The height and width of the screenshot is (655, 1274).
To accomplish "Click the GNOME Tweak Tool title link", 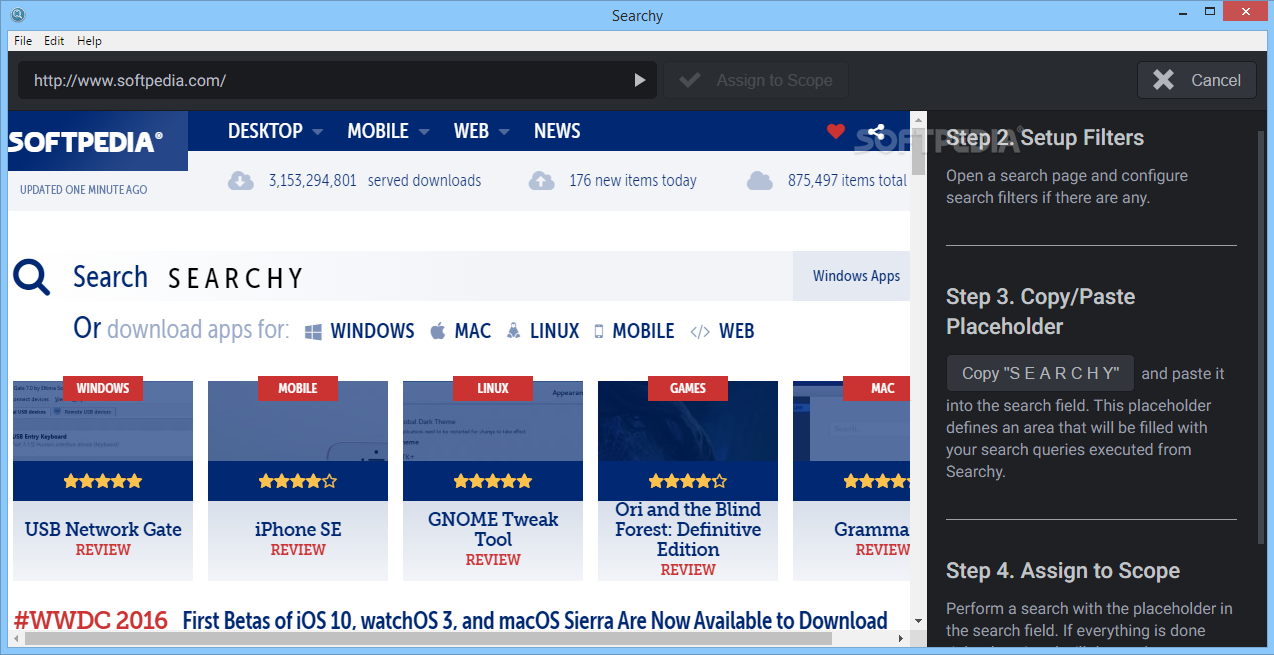I will click(x=493, y=529).
